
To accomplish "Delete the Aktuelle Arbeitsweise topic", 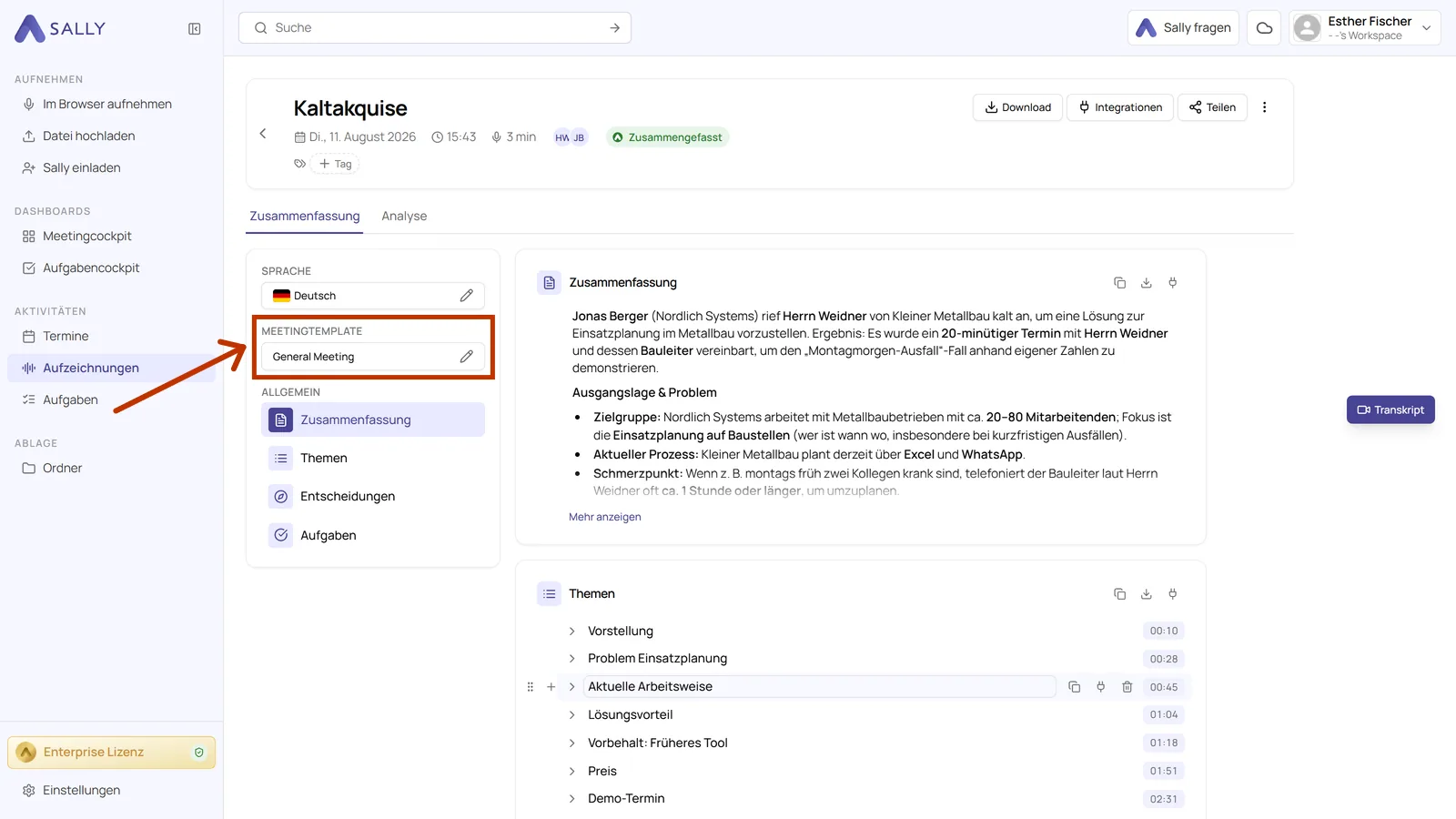I will [1127, 687].
